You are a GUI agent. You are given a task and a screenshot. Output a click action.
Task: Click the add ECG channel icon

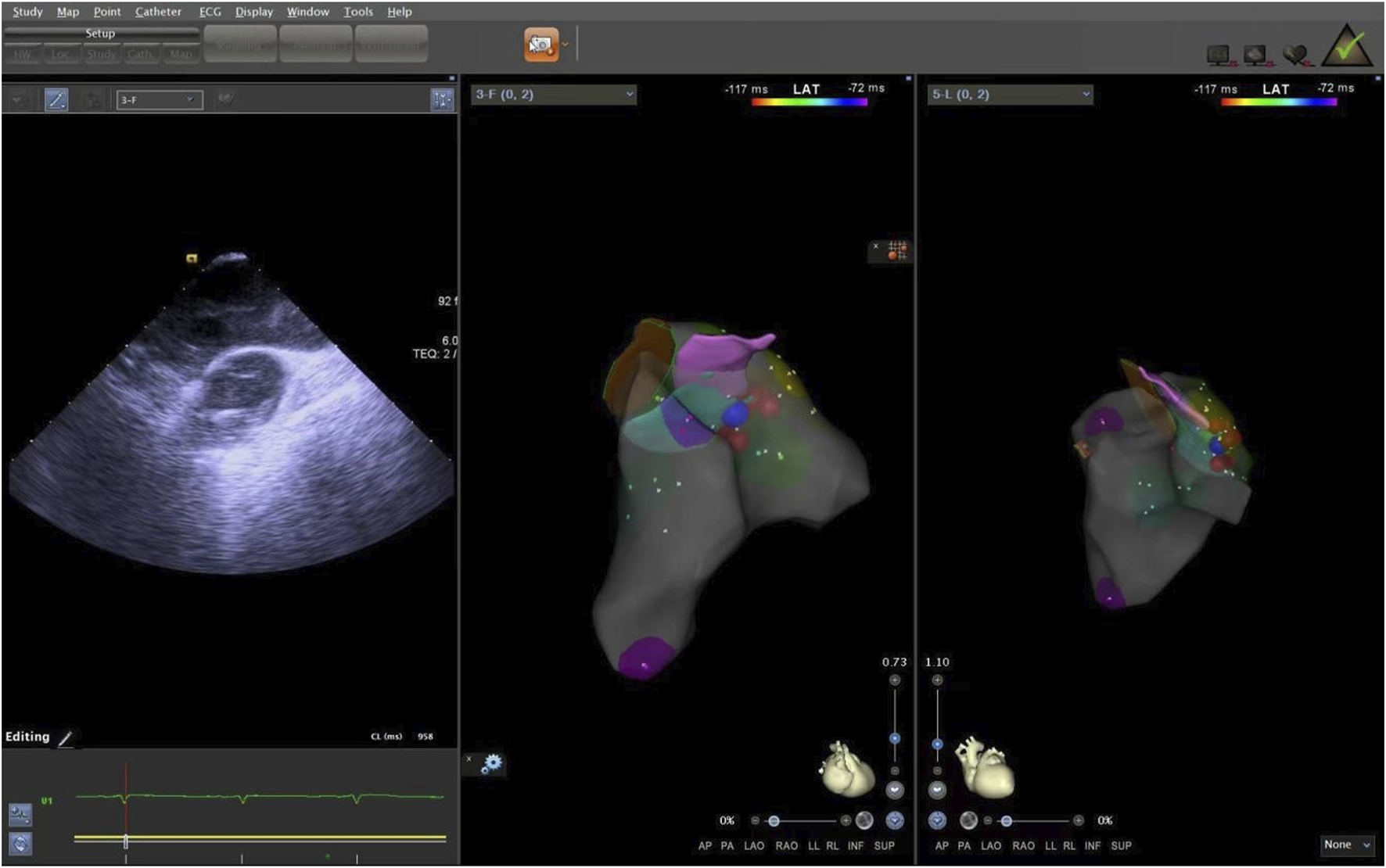point(20,815)
